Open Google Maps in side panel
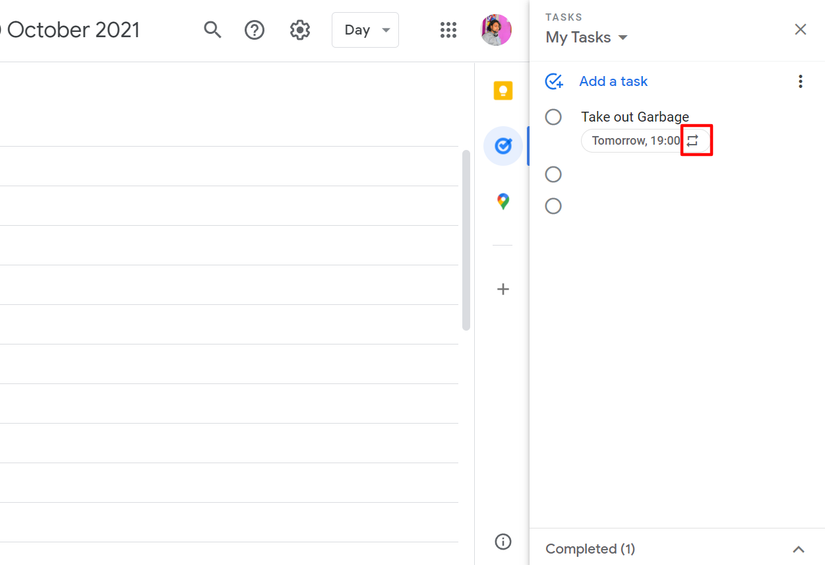Screen dimensions: 825x565 (503, 201)
